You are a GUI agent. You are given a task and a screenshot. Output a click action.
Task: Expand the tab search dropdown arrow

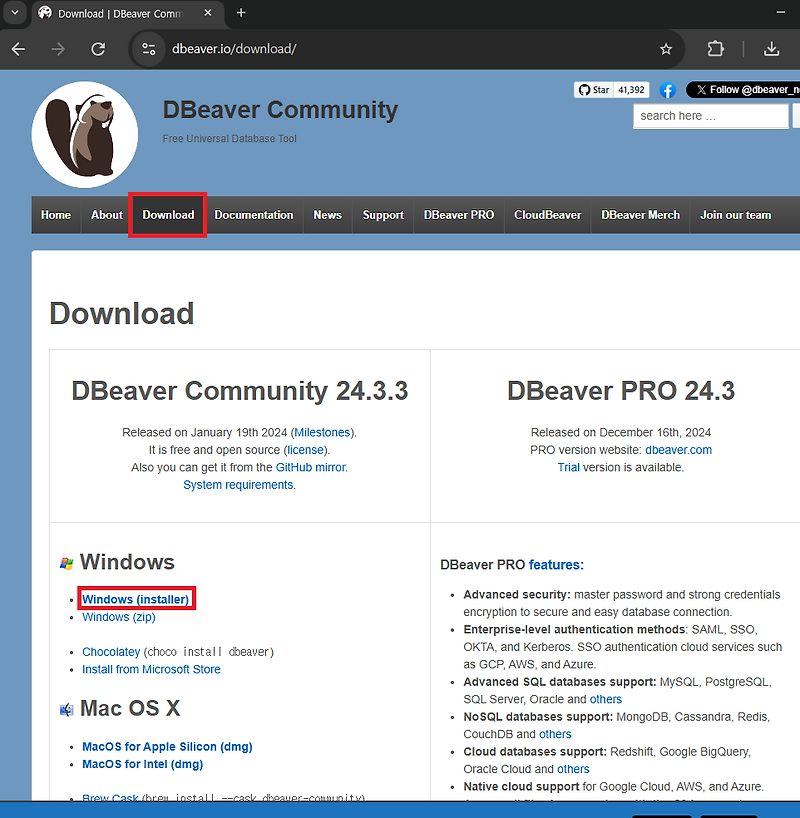point(15,13)
